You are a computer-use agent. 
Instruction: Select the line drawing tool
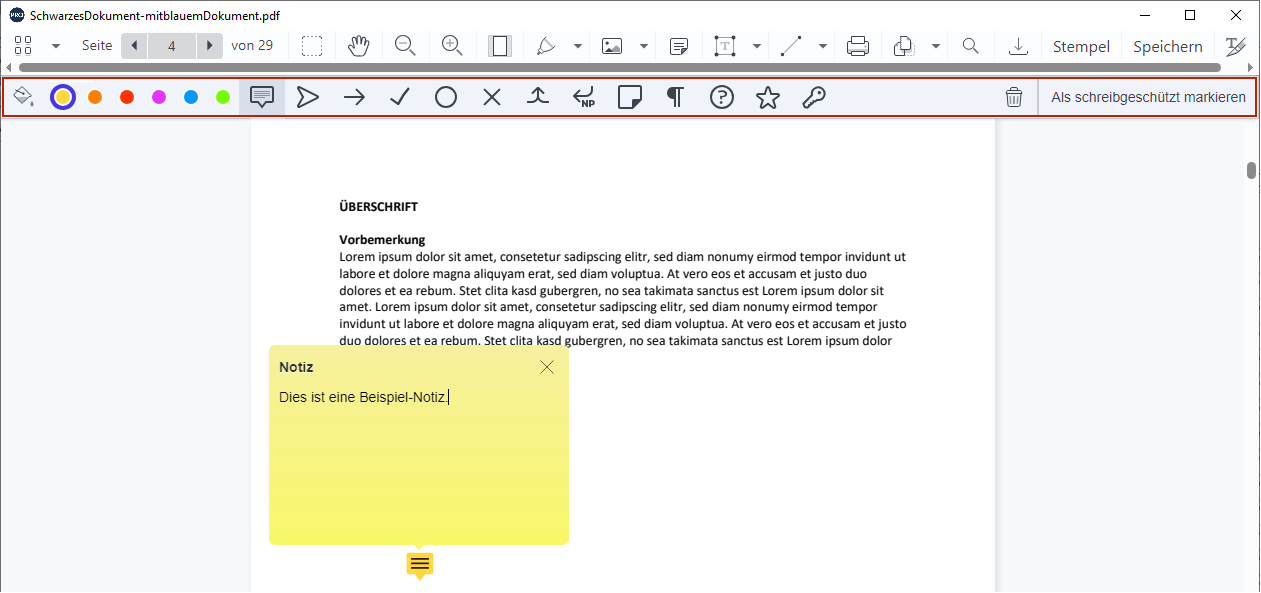pyautogui.click(x=791, y=46)
